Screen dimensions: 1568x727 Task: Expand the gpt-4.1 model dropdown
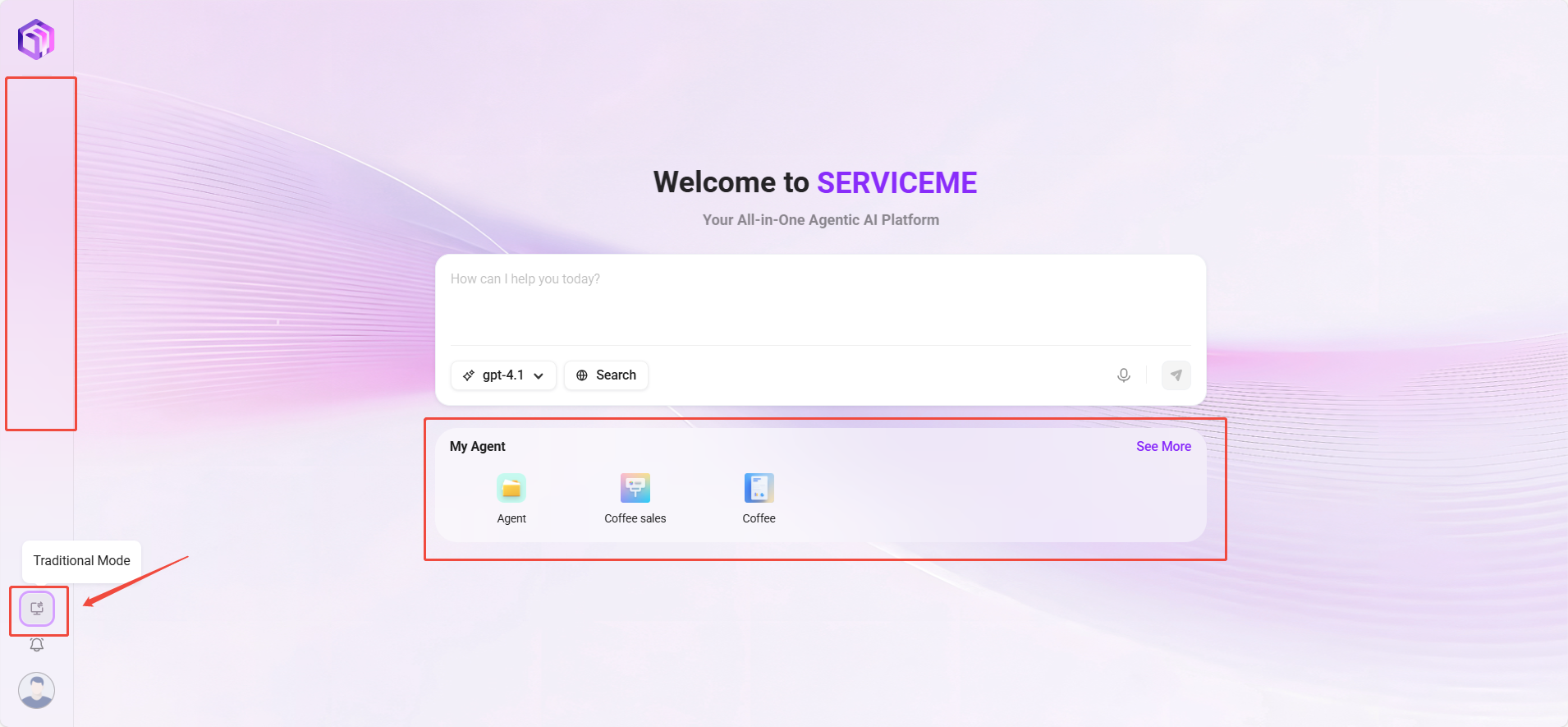pos(503,375)
